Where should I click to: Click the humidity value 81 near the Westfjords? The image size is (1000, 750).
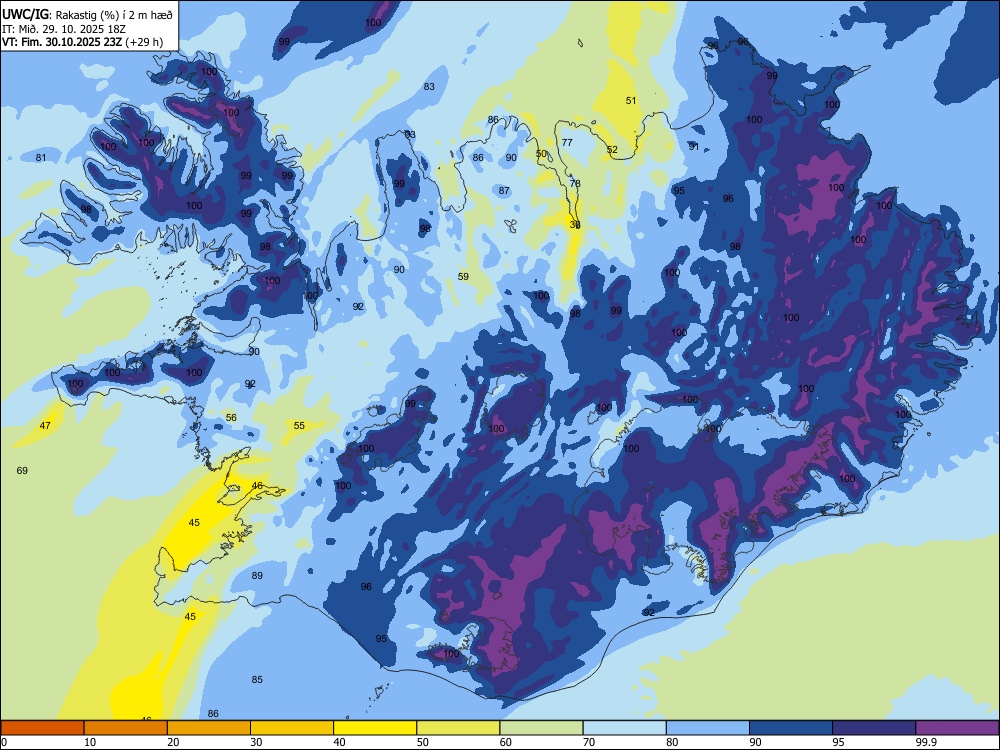click(x=41, y=158)
